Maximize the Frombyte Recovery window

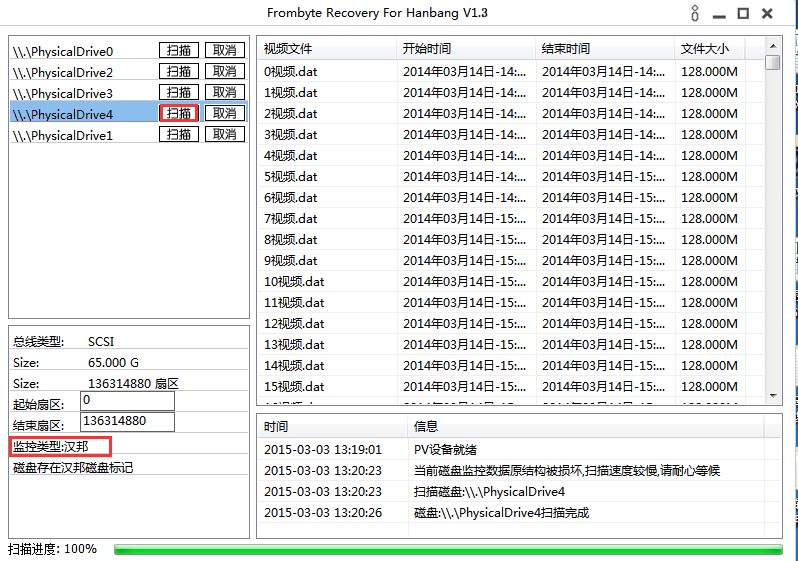(x=743, y=13)
